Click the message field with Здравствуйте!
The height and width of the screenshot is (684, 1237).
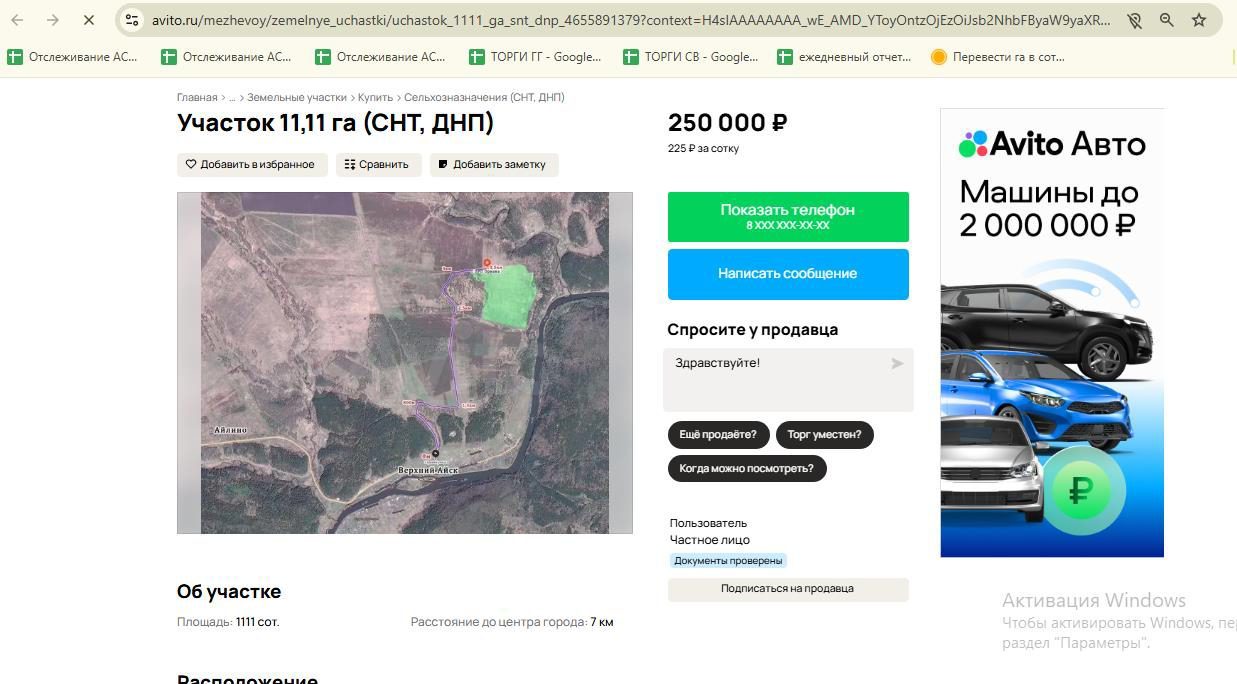pos(788,380)
